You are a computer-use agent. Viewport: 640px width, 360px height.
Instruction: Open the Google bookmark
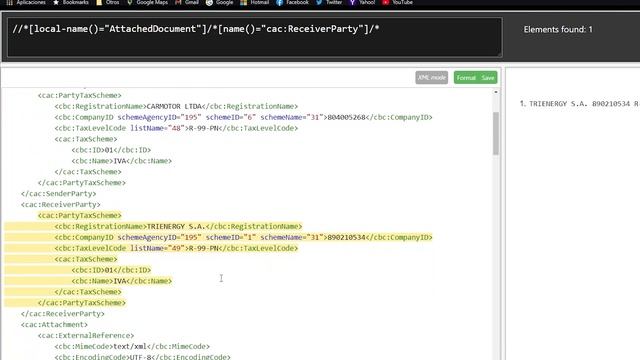[220, 2]
